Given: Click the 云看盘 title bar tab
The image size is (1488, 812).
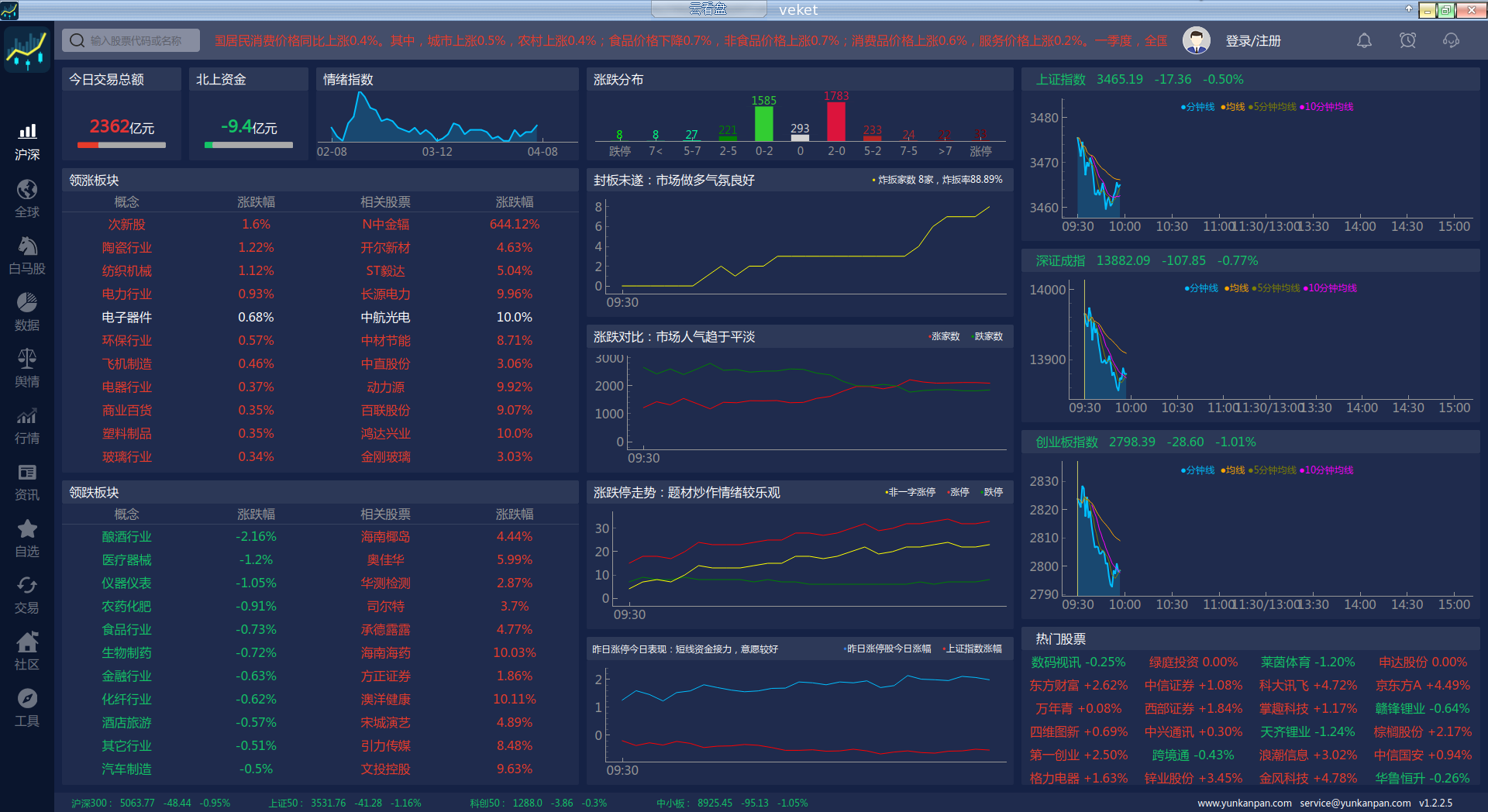Looking at the screenshot, I should tap(708, 9).
